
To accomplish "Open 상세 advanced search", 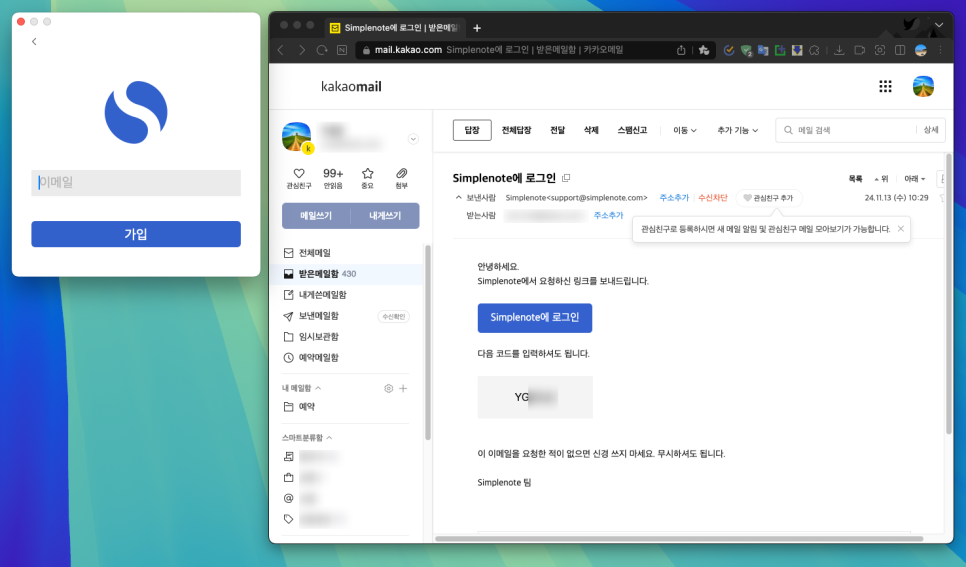I will tap(931, 130).
